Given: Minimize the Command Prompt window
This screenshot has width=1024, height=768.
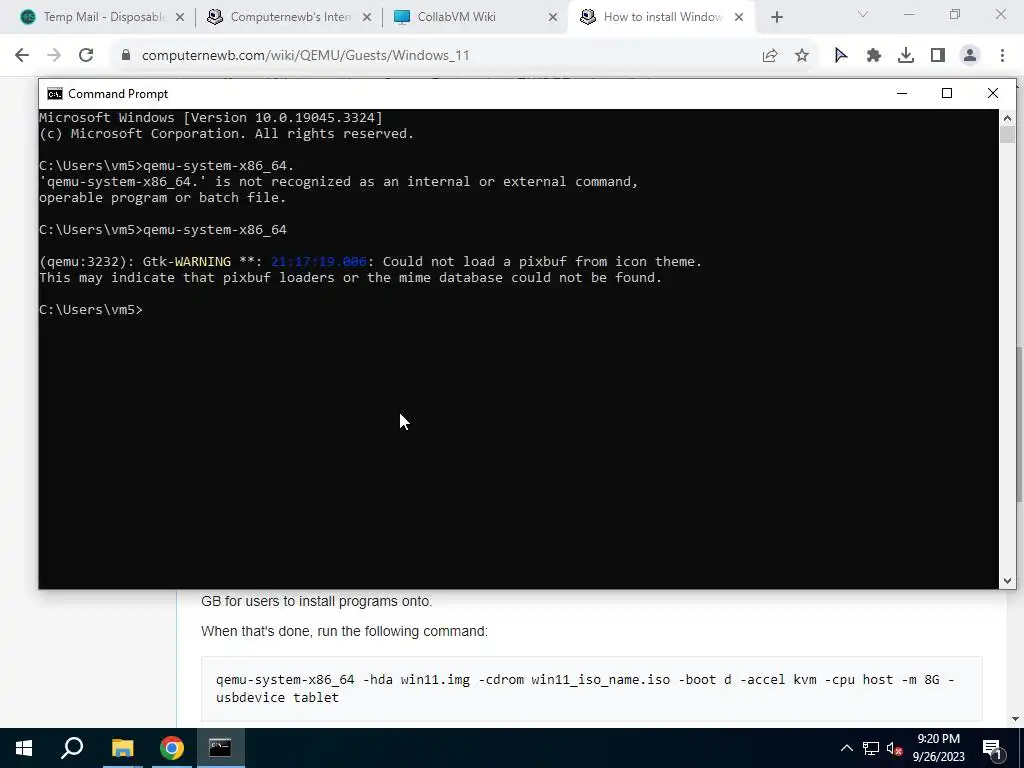Looking at the screenshot, I should point(902,94).
